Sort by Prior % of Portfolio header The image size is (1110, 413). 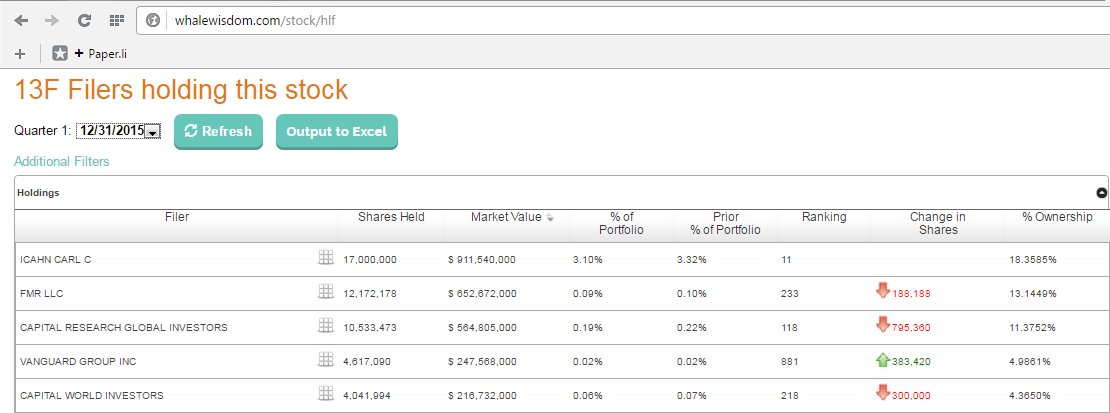click(726, 223)
